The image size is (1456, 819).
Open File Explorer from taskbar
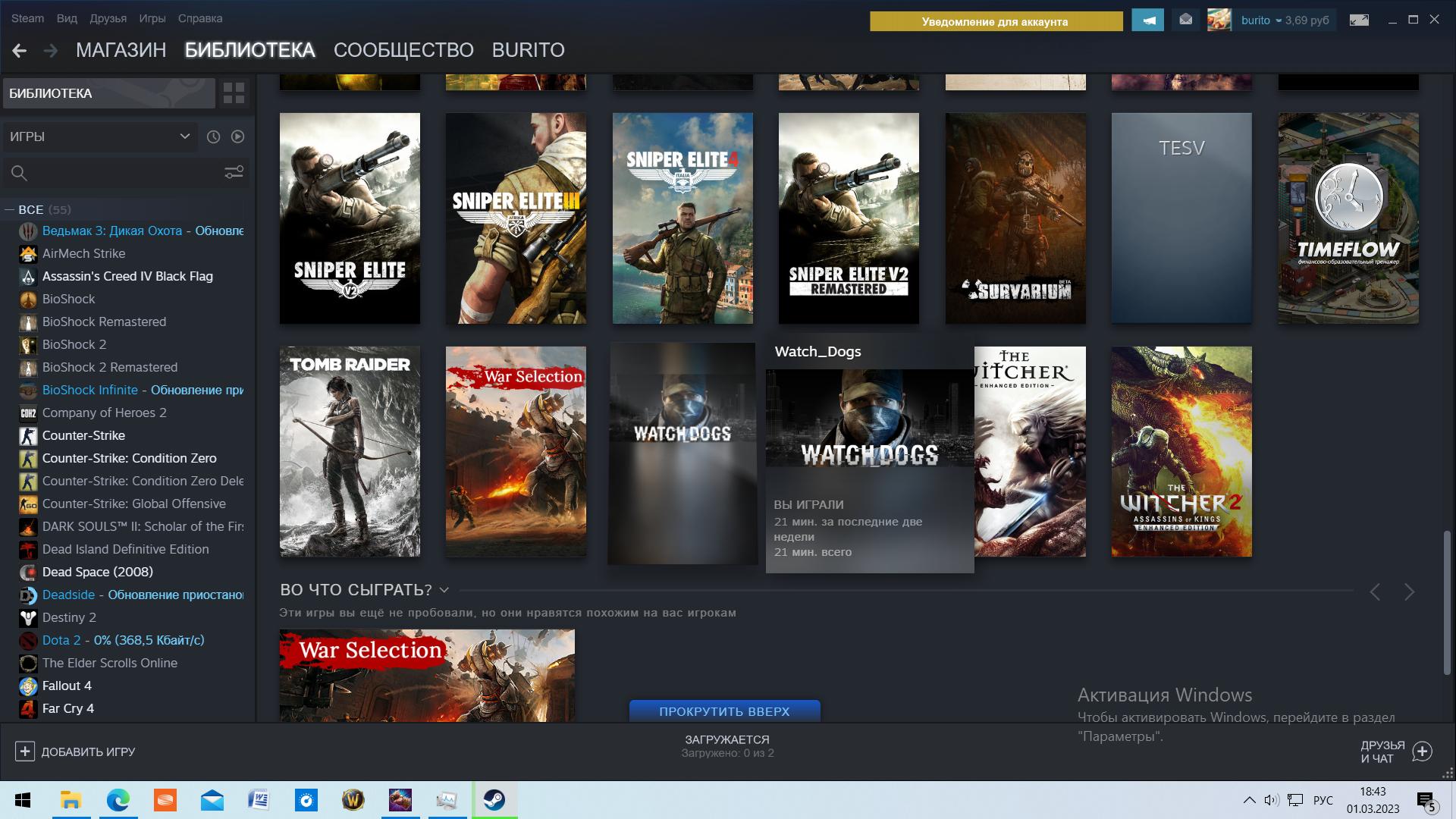[x=71, y=800]
